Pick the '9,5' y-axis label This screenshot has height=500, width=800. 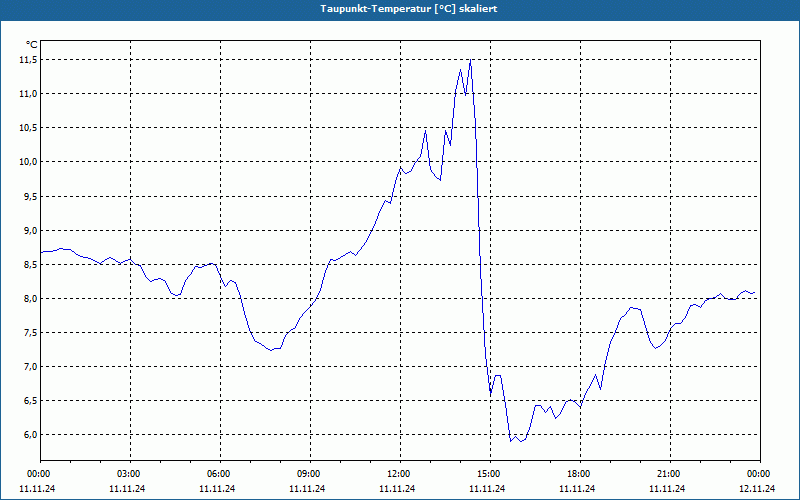[30, 196]
